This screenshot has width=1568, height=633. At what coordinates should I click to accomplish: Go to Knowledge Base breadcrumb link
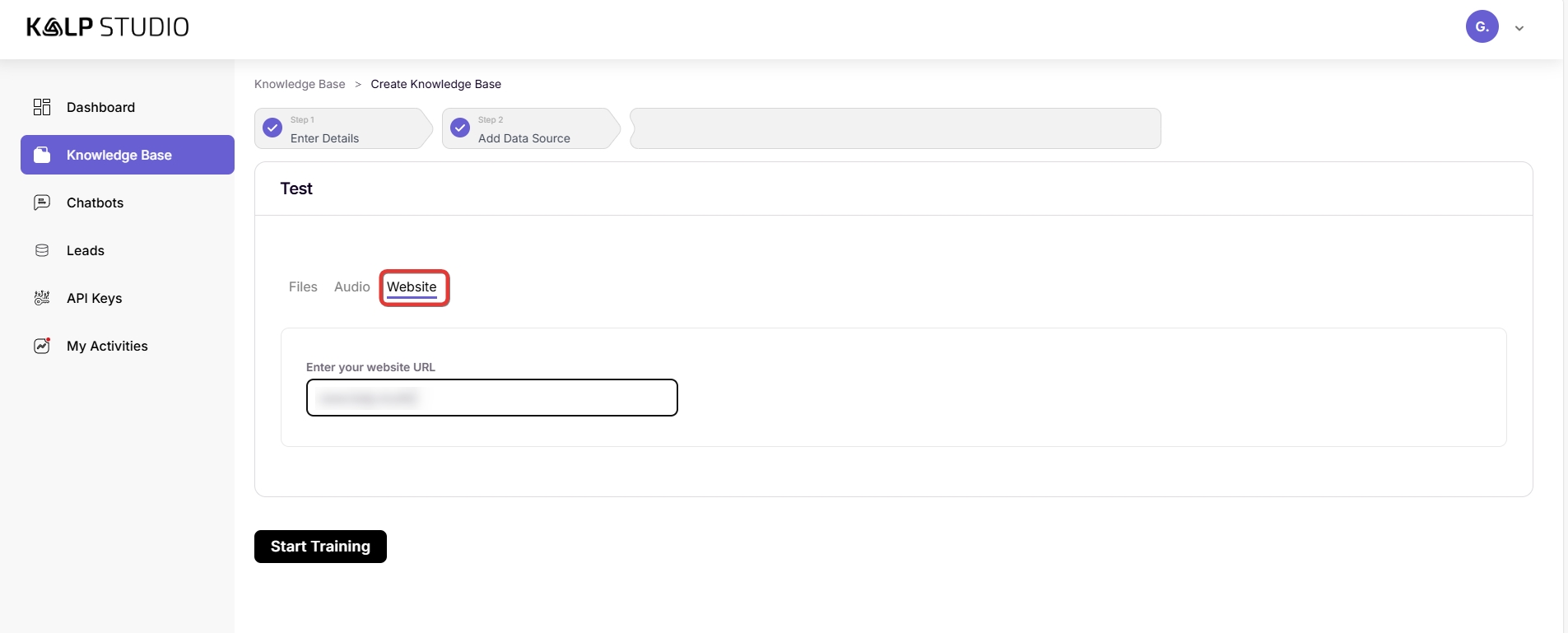pos(300,84)
